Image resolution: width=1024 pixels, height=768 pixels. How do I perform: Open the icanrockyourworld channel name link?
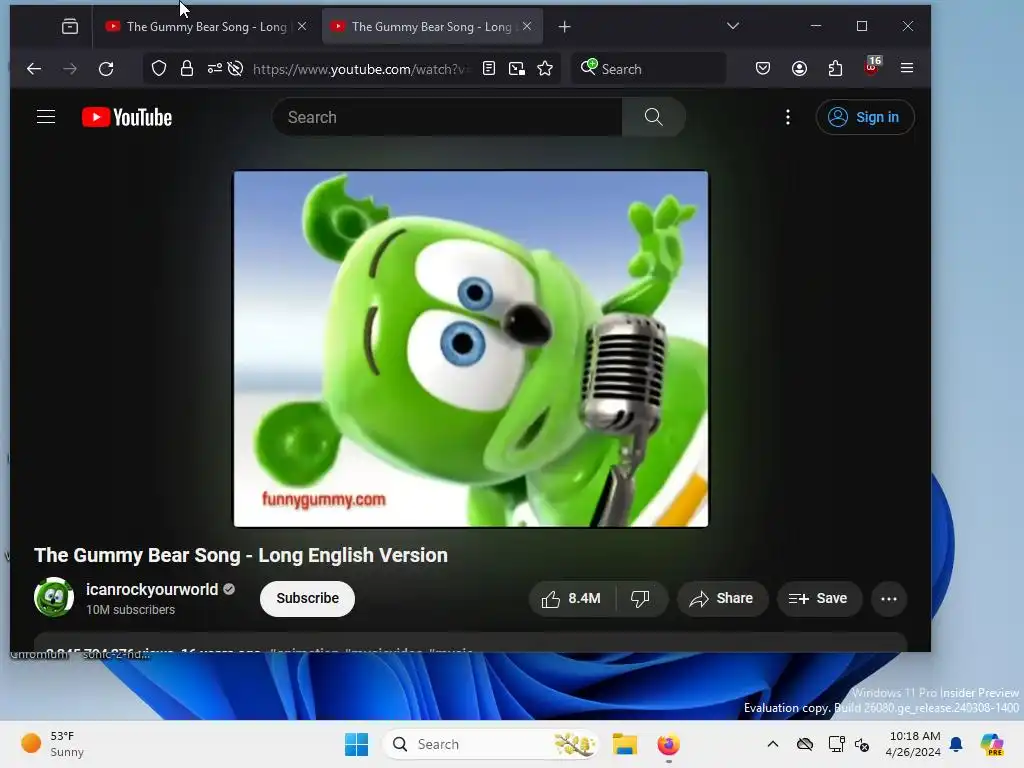152,589
